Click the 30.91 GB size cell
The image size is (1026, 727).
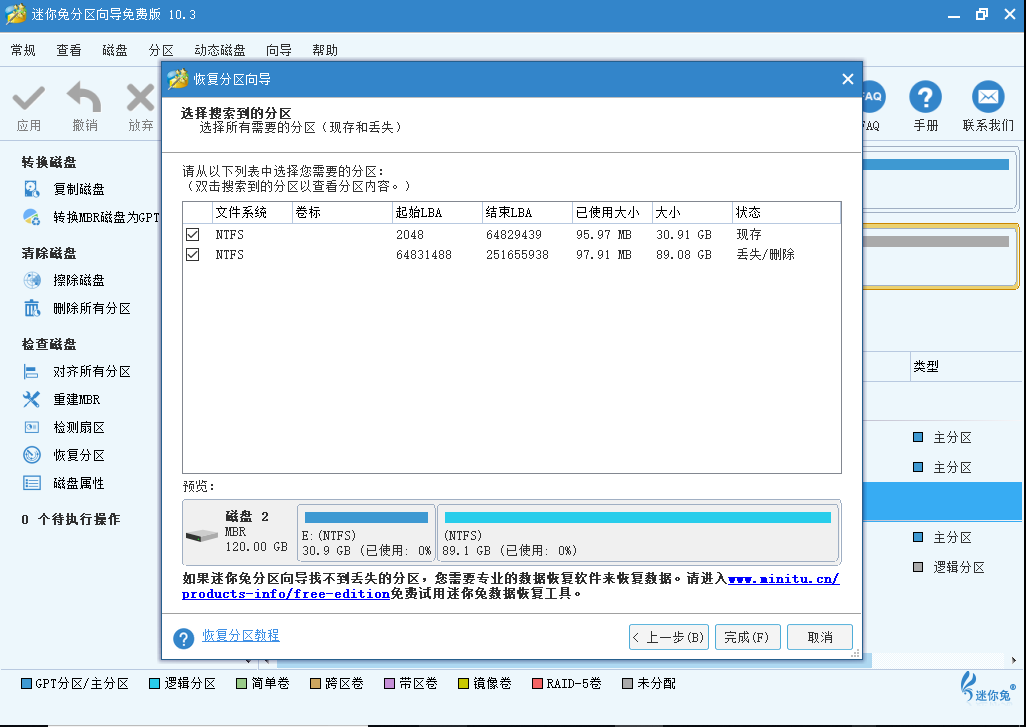tap(684, 234)
